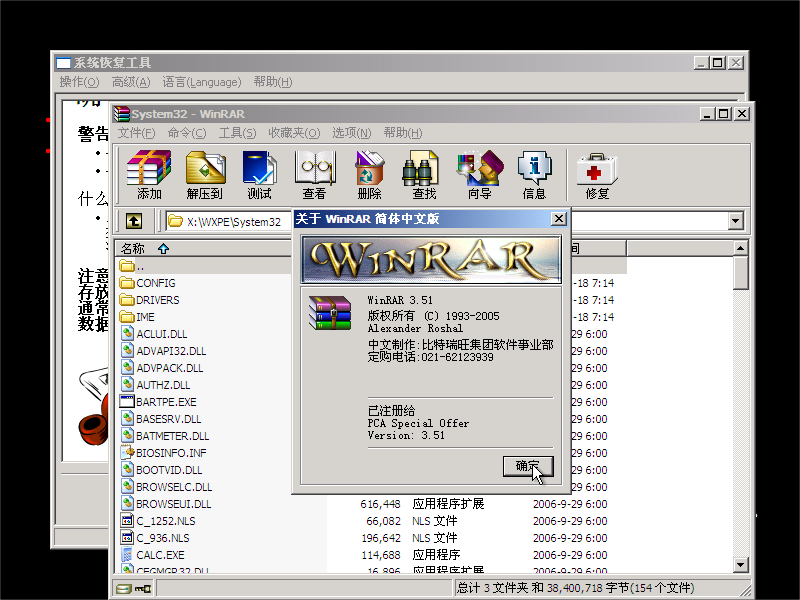
Task: Open the 帮助(H) menu in WinRAR
Action: coord(403,133)
